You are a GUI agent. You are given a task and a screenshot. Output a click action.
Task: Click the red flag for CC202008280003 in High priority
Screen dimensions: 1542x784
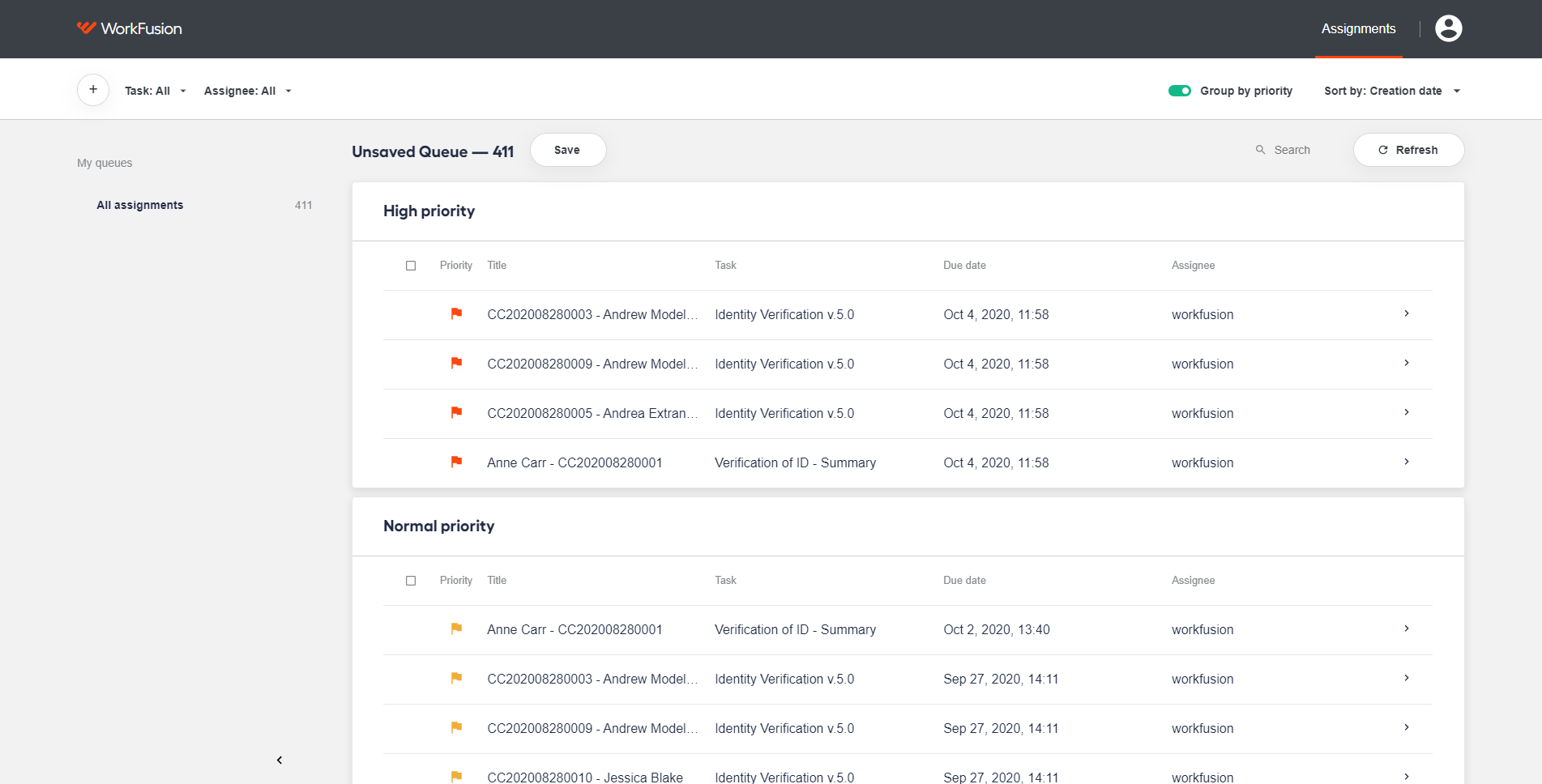tap(456, 313)
